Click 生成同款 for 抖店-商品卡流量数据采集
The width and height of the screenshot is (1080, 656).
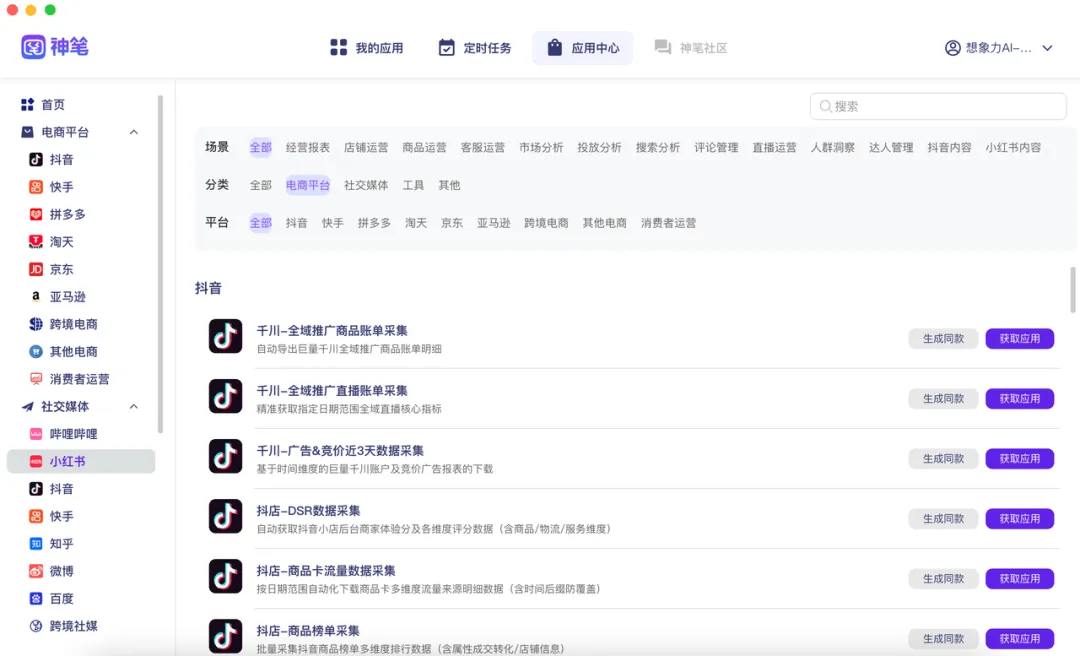pyautogui.click(x=944, y=579)
